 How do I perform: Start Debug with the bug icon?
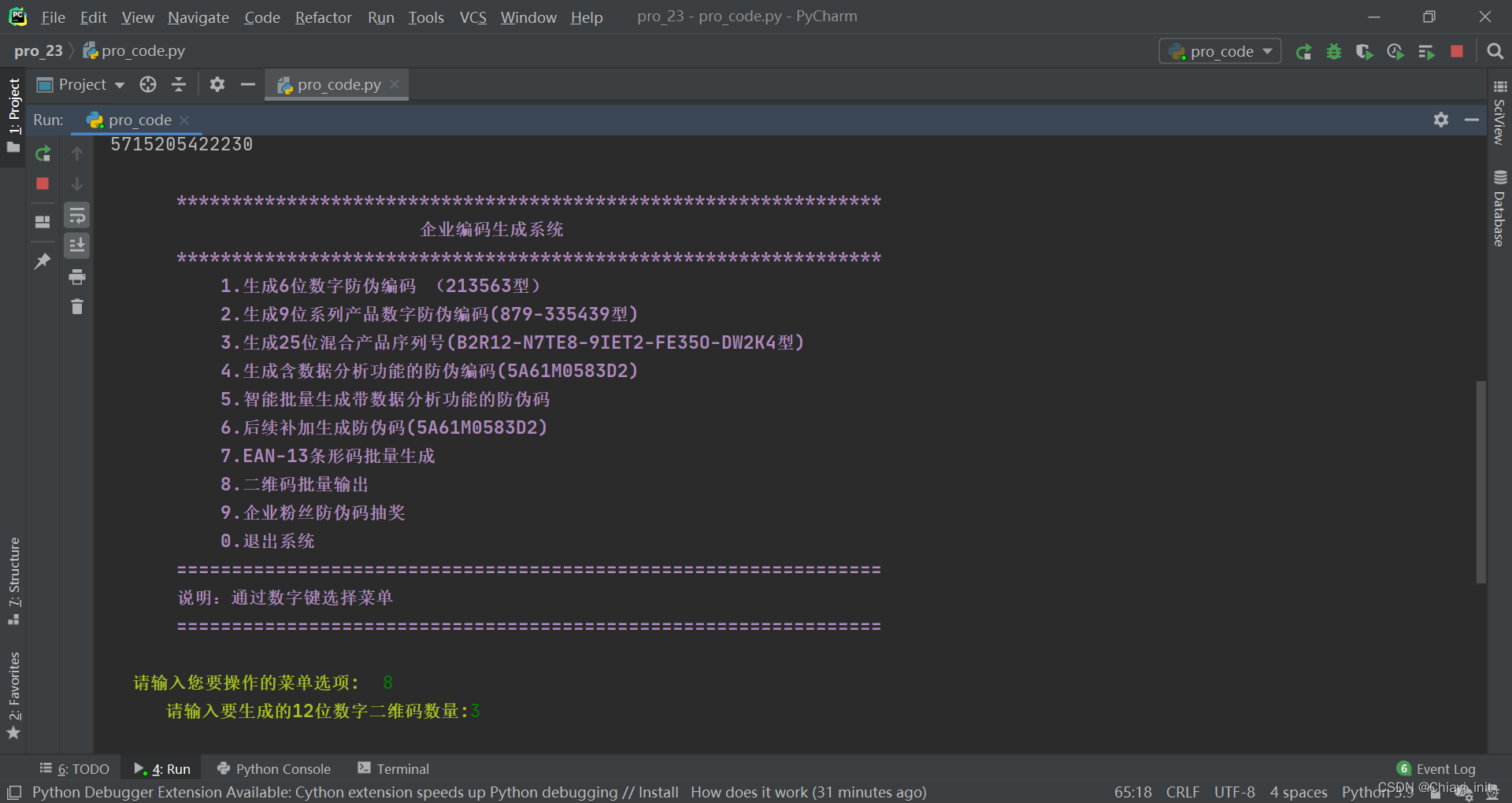(1334, 52)
